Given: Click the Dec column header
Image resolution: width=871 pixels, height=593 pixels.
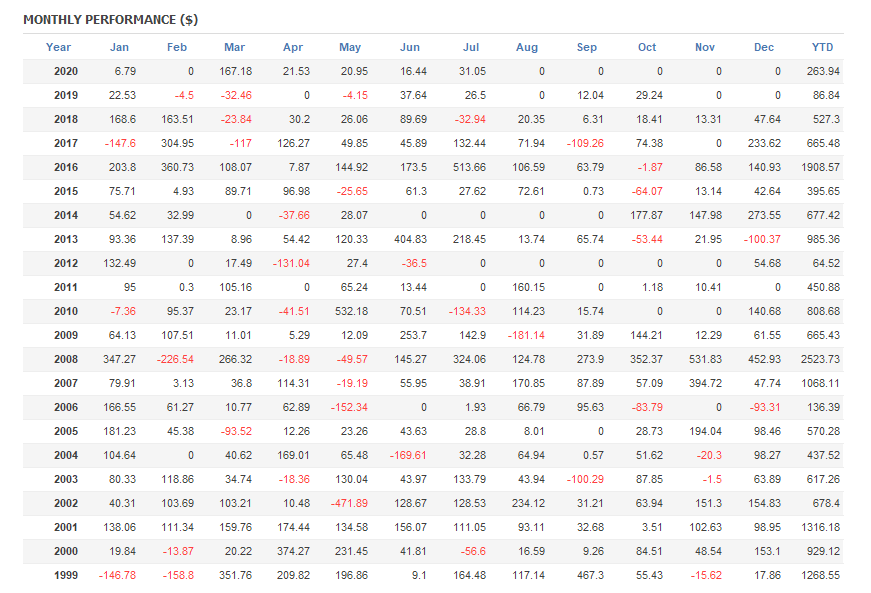Looking at the screenshot, I should tap(764, 47).
